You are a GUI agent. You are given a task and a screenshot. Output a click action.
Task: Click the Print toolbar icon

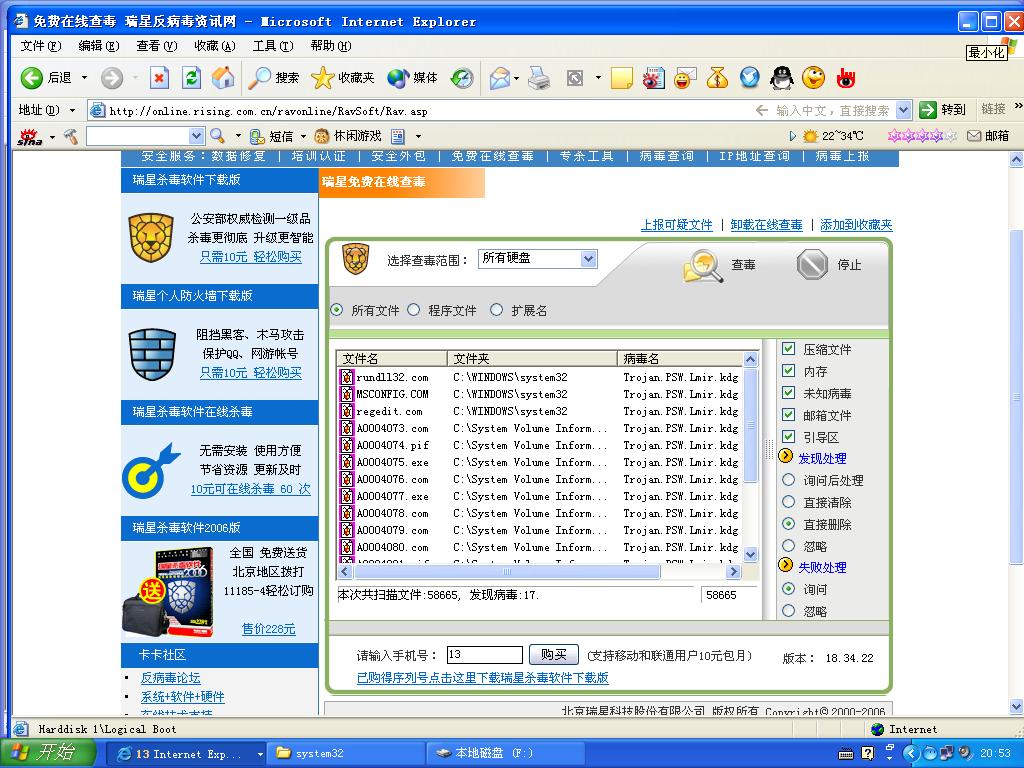[x=539, y=78]
